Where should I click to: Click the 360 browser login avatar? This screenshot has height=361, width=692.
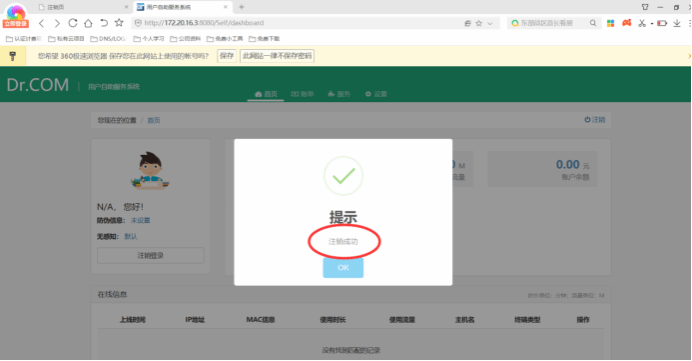(16, 16)
